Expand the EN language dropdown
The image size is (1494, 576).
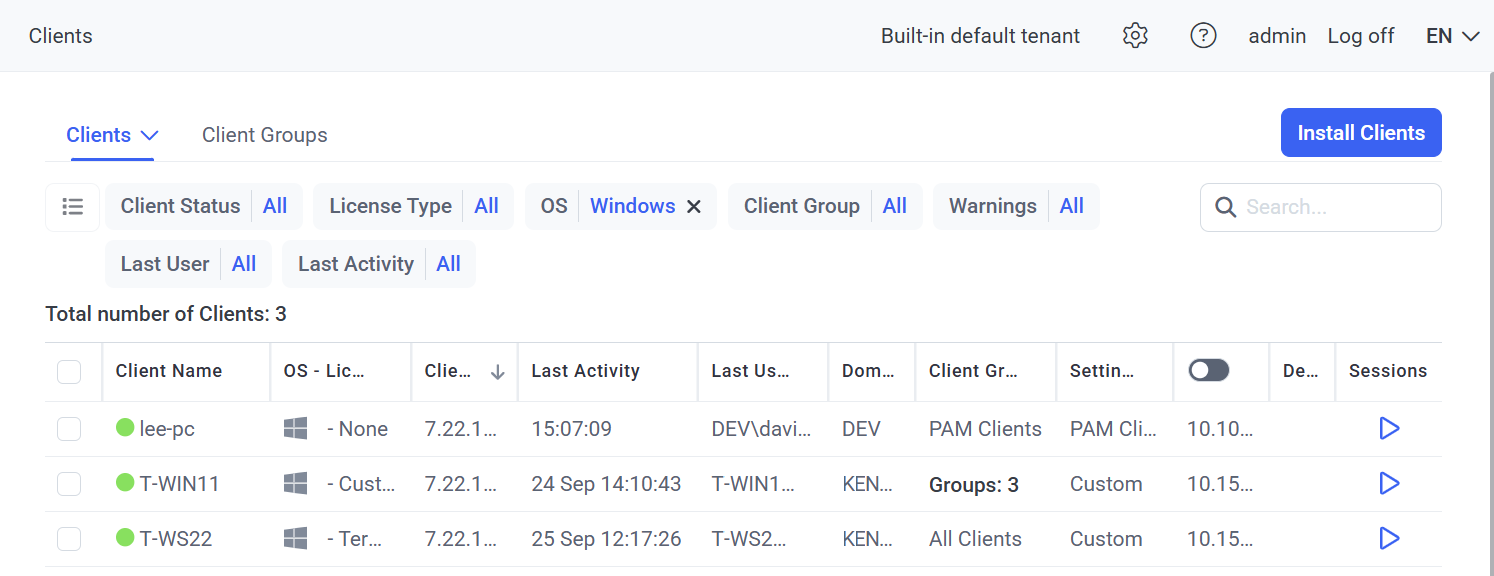(x=1452, y=36)
